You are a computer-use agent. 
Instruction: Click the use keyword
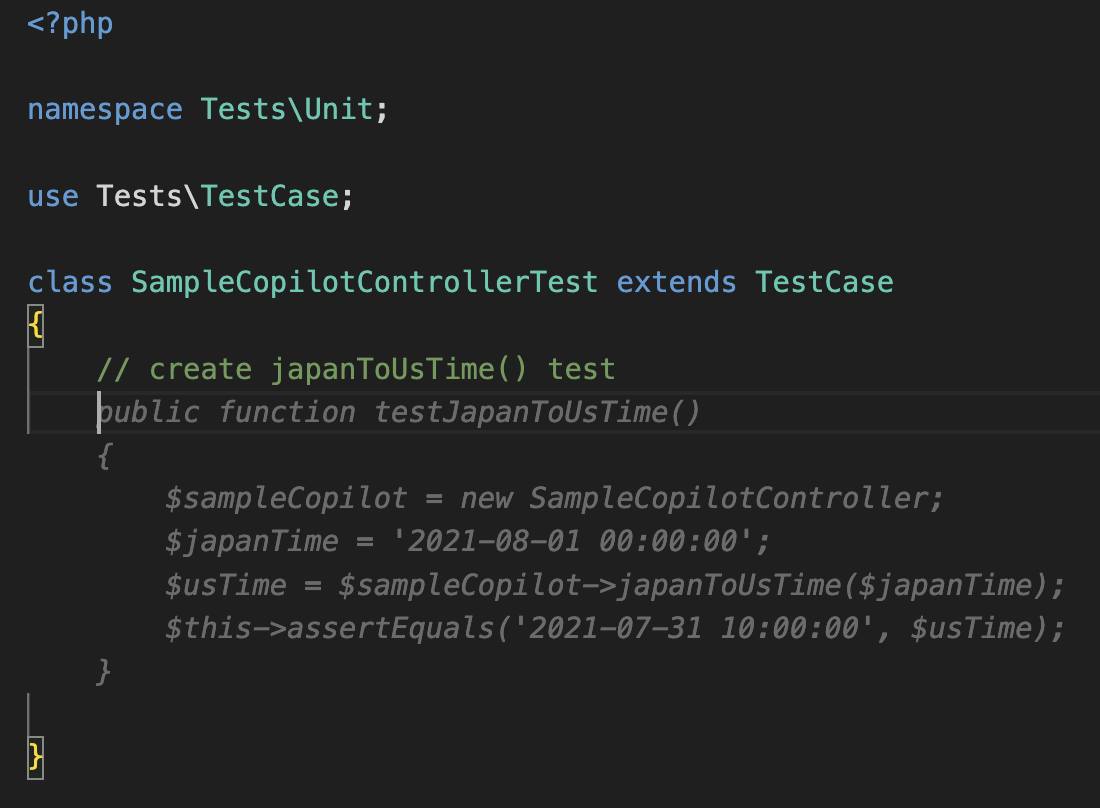pos(53,196)
